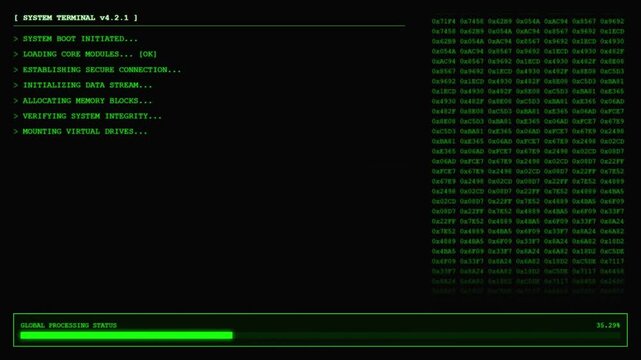Select the "SYSTEM BOOT INITIATED..." log line

[76, 39]
